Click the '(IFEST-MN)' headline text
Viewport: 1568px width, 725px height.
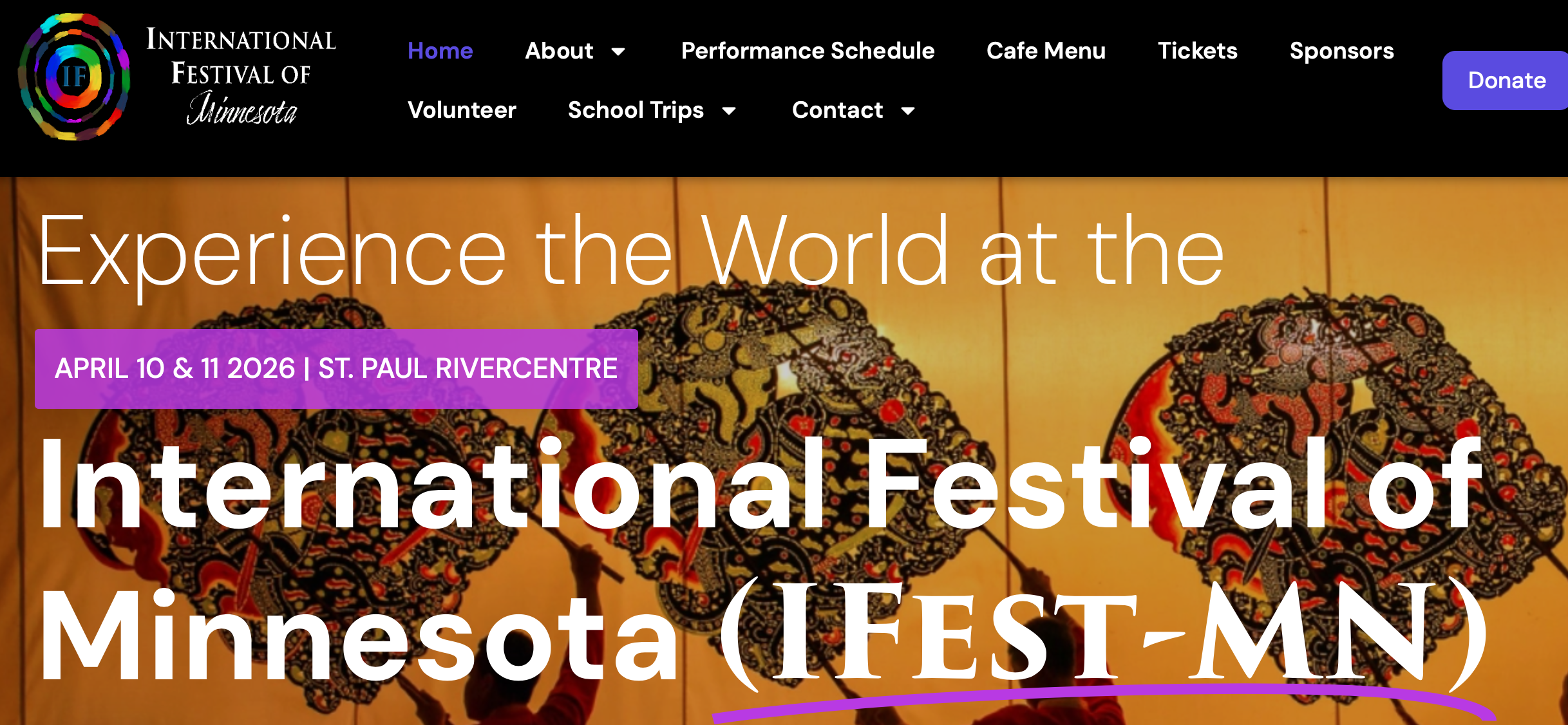1104,634
